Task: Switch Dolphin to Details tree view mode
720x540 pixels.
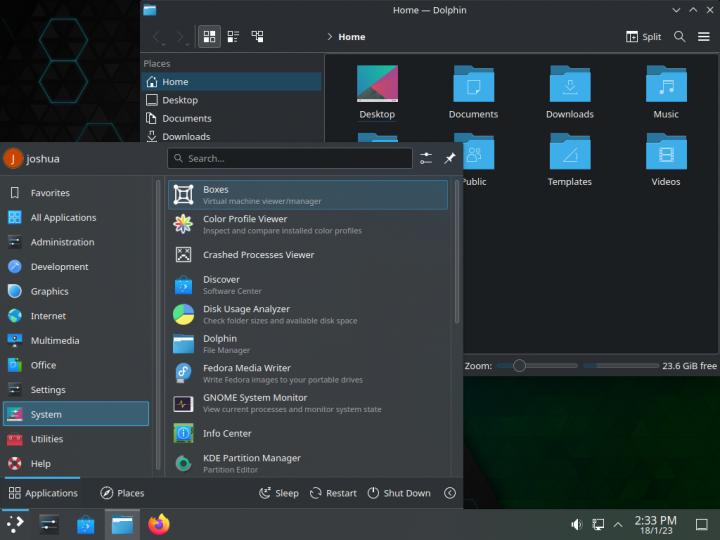Action: tap(258, 36)
